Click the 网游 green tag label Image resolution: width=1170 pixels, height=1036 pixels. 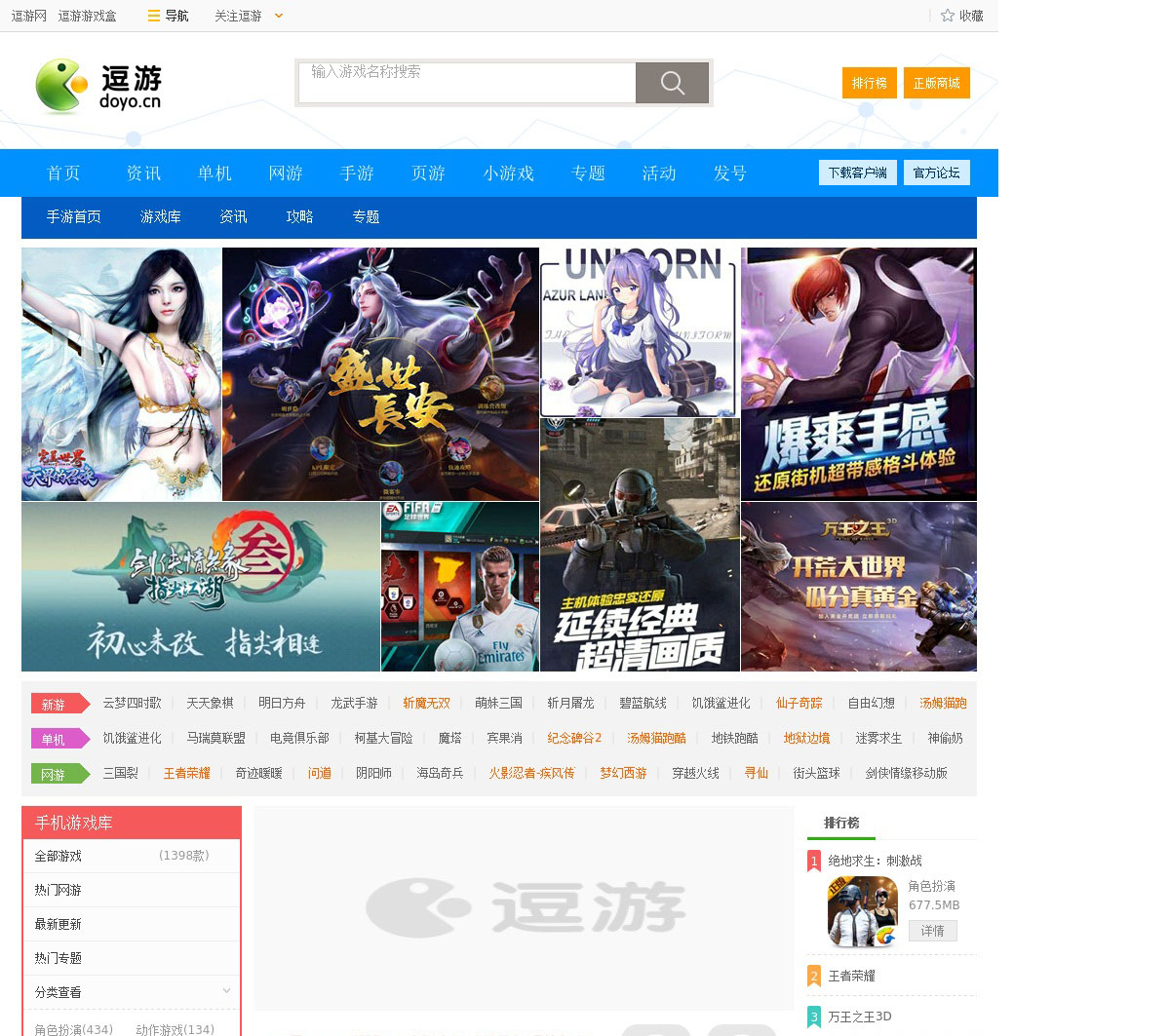(59, 774)
